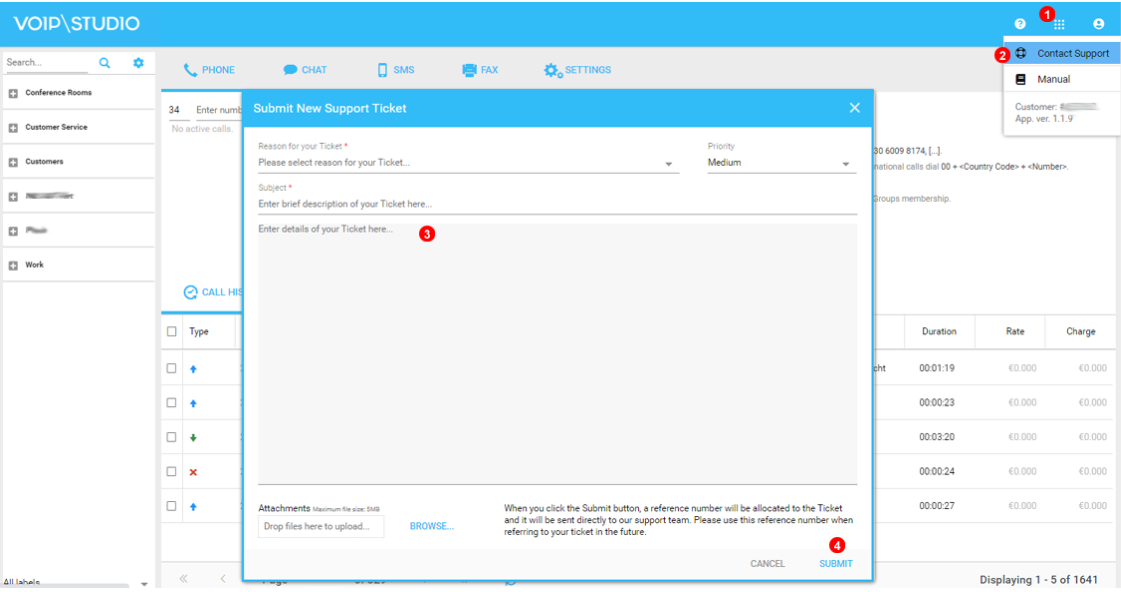Select the SMS icon in the navigation bar
The image size is (1121, 592).
click(383, 69)
